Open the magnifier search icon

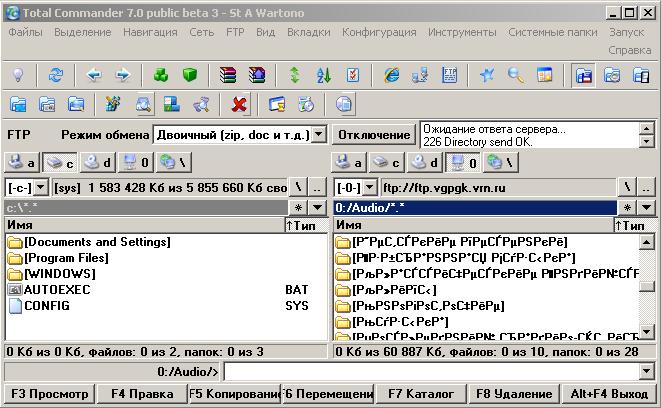[516, 75]
